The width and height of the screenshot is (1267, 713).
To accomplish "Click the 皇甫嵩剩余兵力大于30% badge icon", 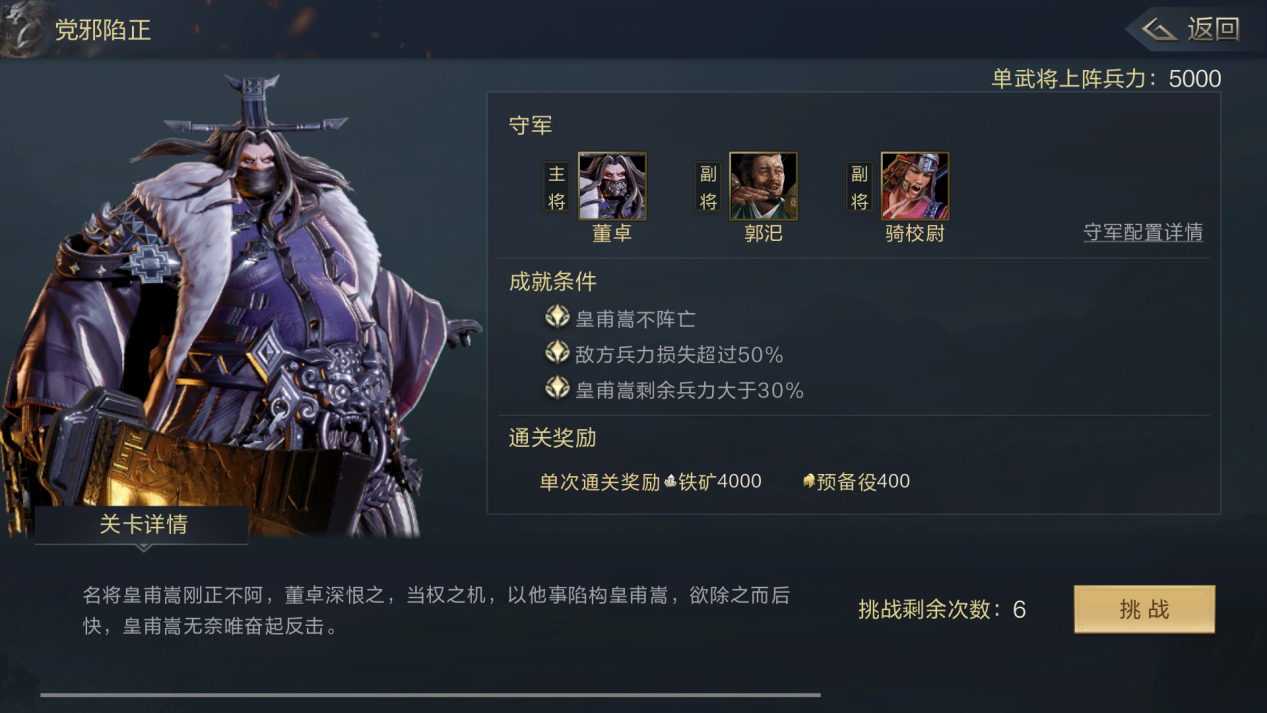I will [x=557, y=389].
